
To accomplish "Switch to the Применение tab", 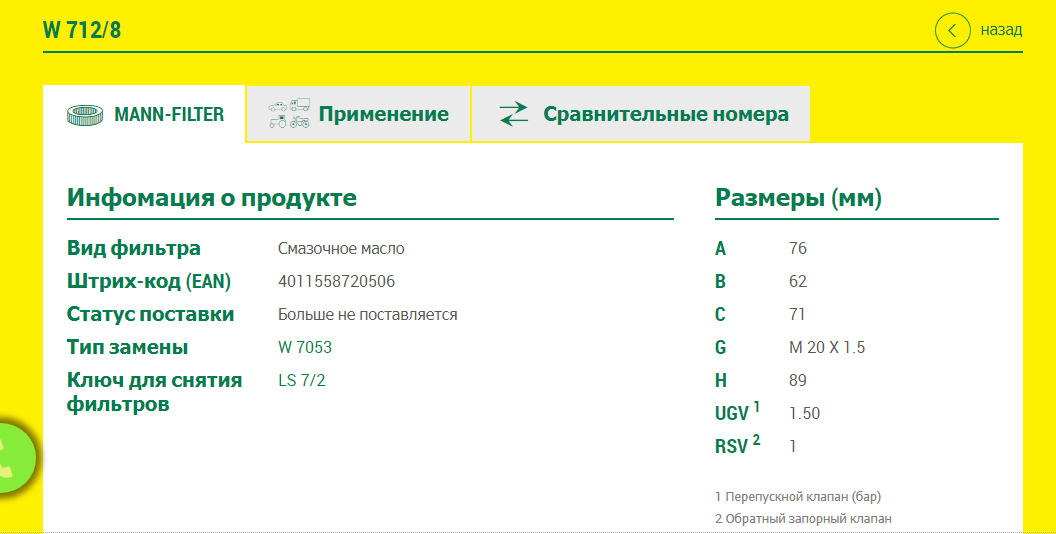I will 358,114.
